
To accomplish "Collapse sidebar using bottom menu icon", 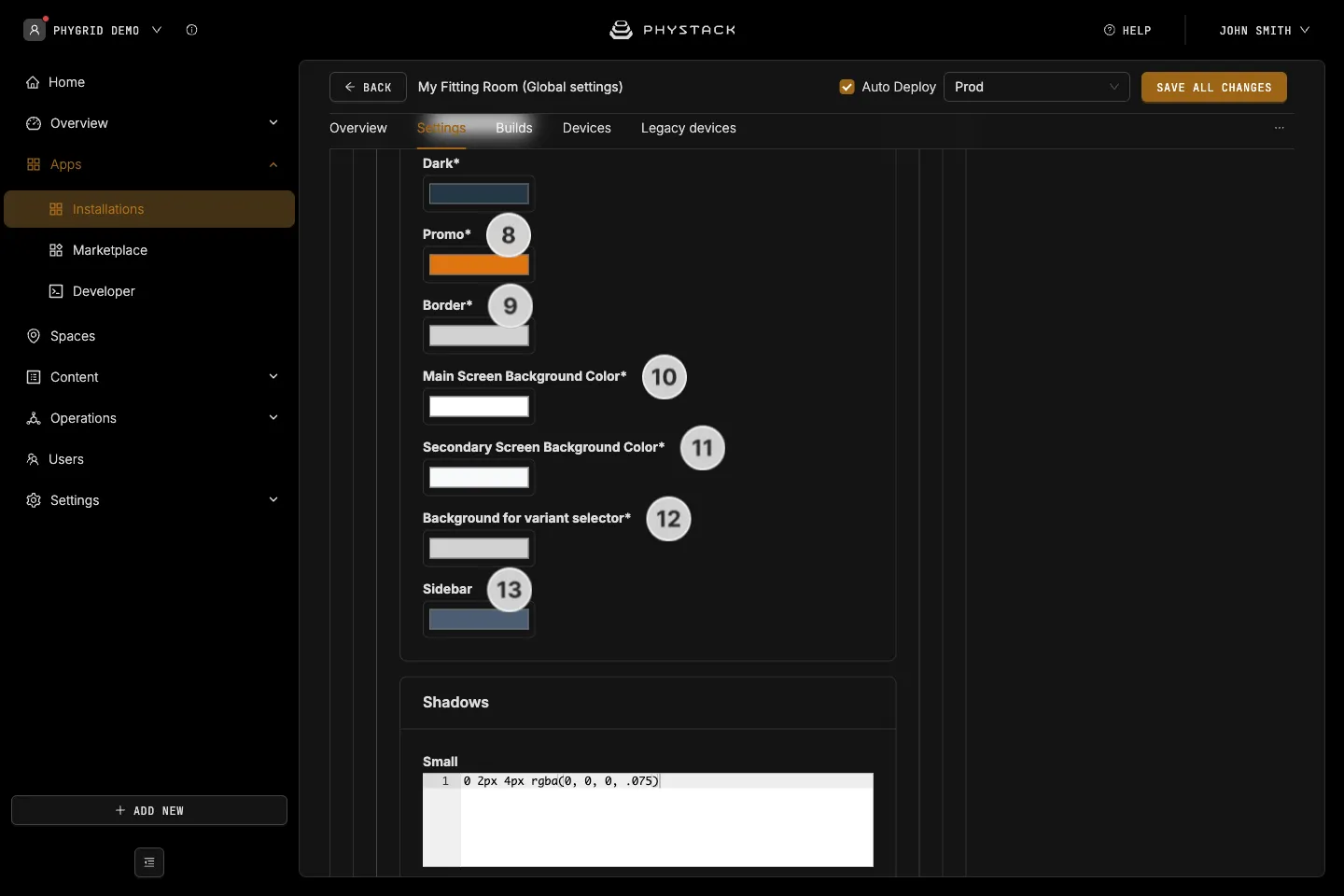I will [x=149, y=862].
